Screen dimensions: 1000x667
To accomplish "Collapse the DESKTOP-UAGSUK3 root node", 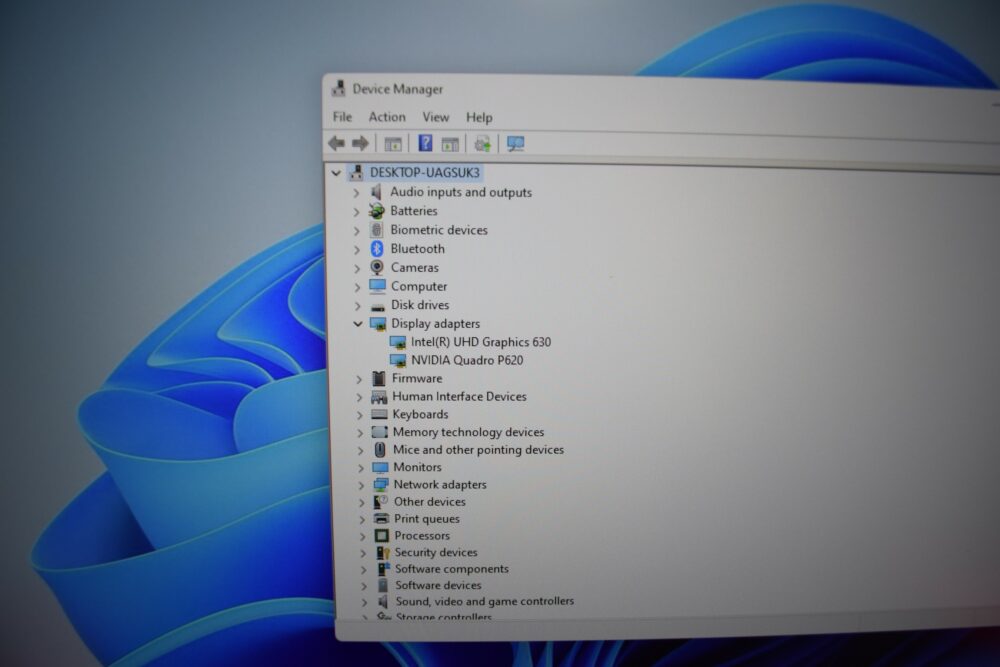I will pyautogui.click(x=336, y=173).
